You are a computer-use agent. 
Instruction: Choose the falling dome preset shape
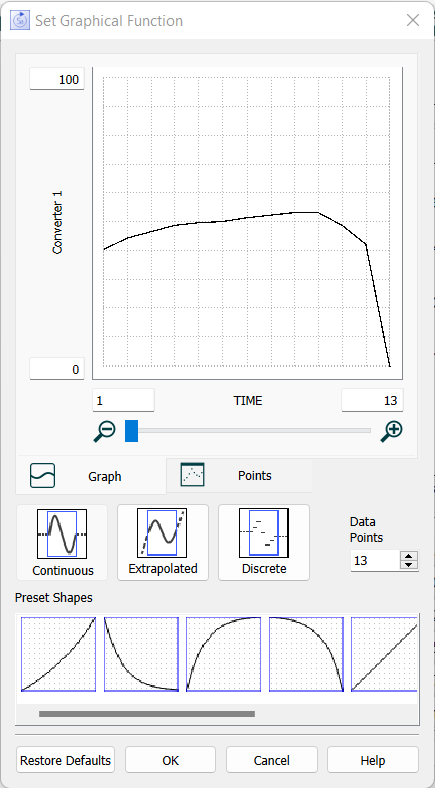point(306,654)
